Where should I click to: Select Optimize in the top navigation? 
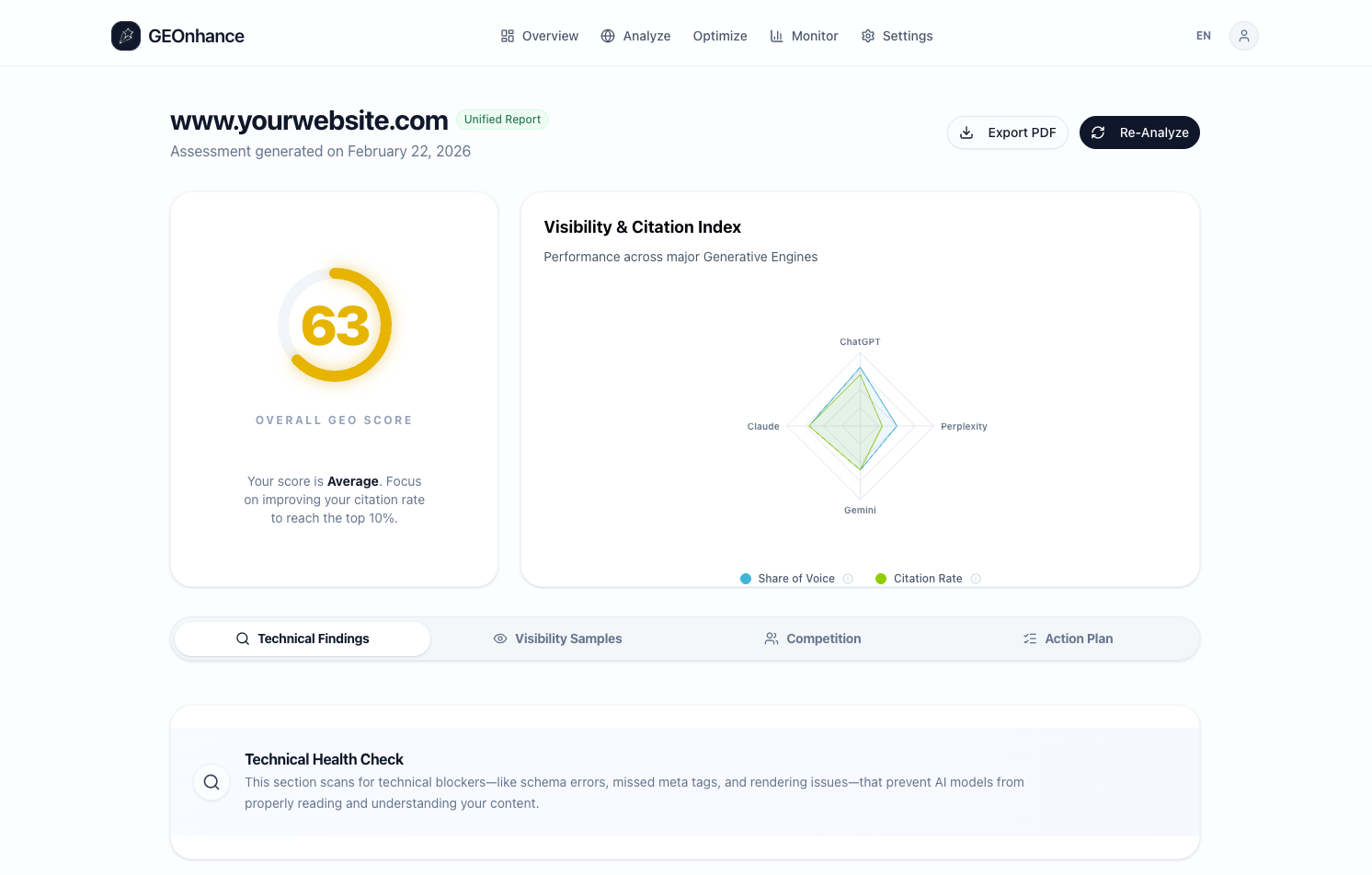coord(720,35)
